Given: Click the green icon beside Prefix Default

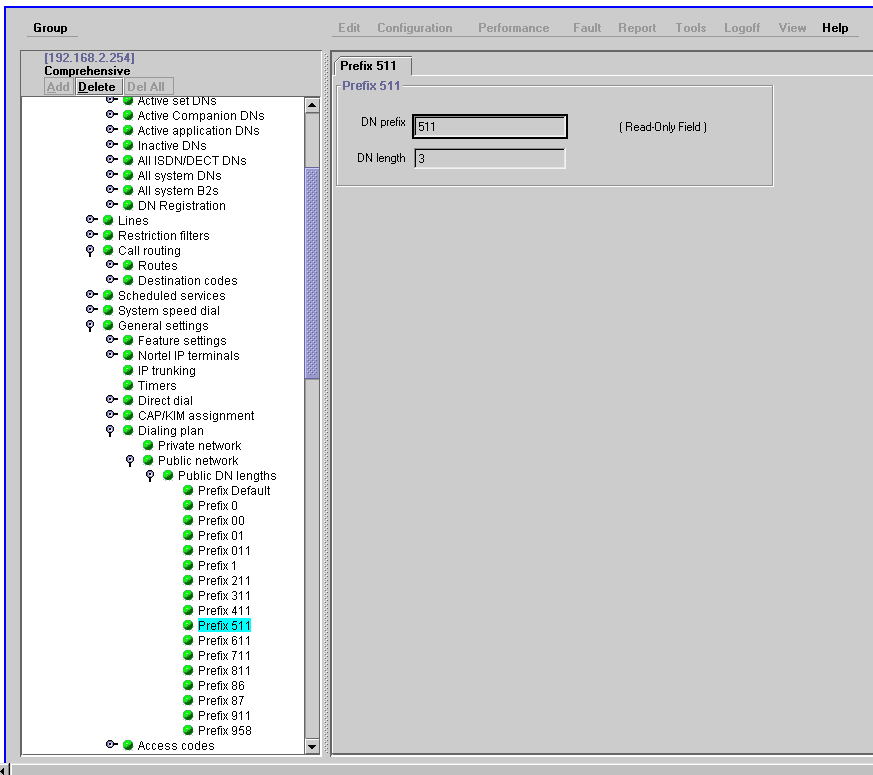Looking at the screenshot, I should coord(188,491).
